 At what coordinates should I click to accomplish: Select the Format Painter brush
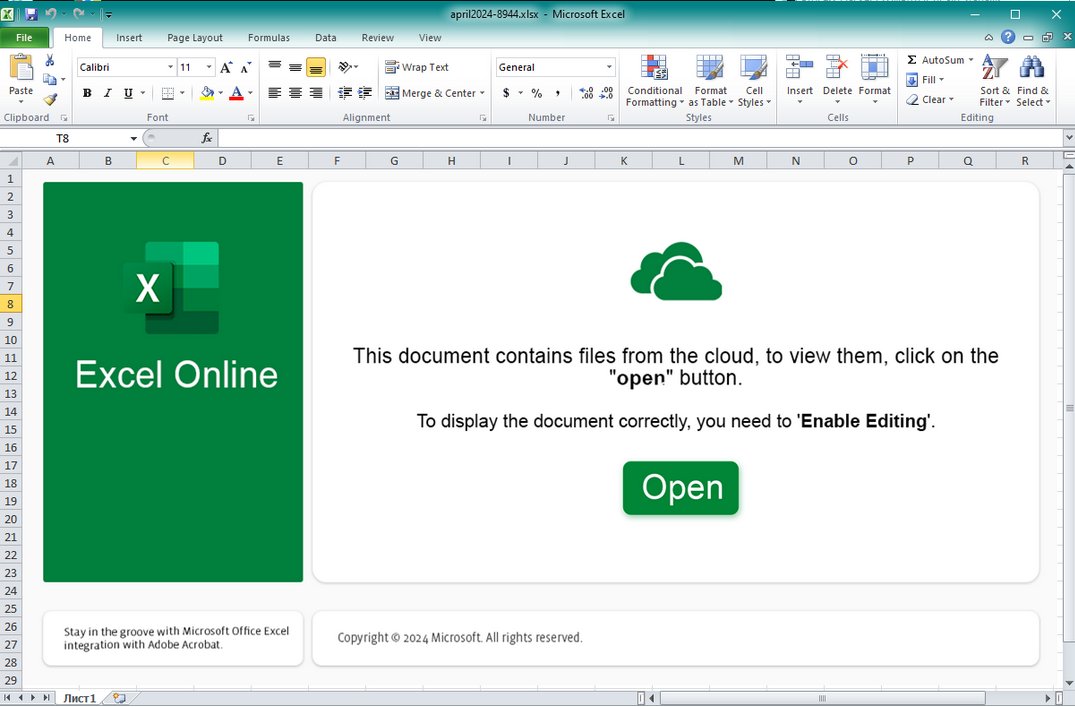[49, 99]
